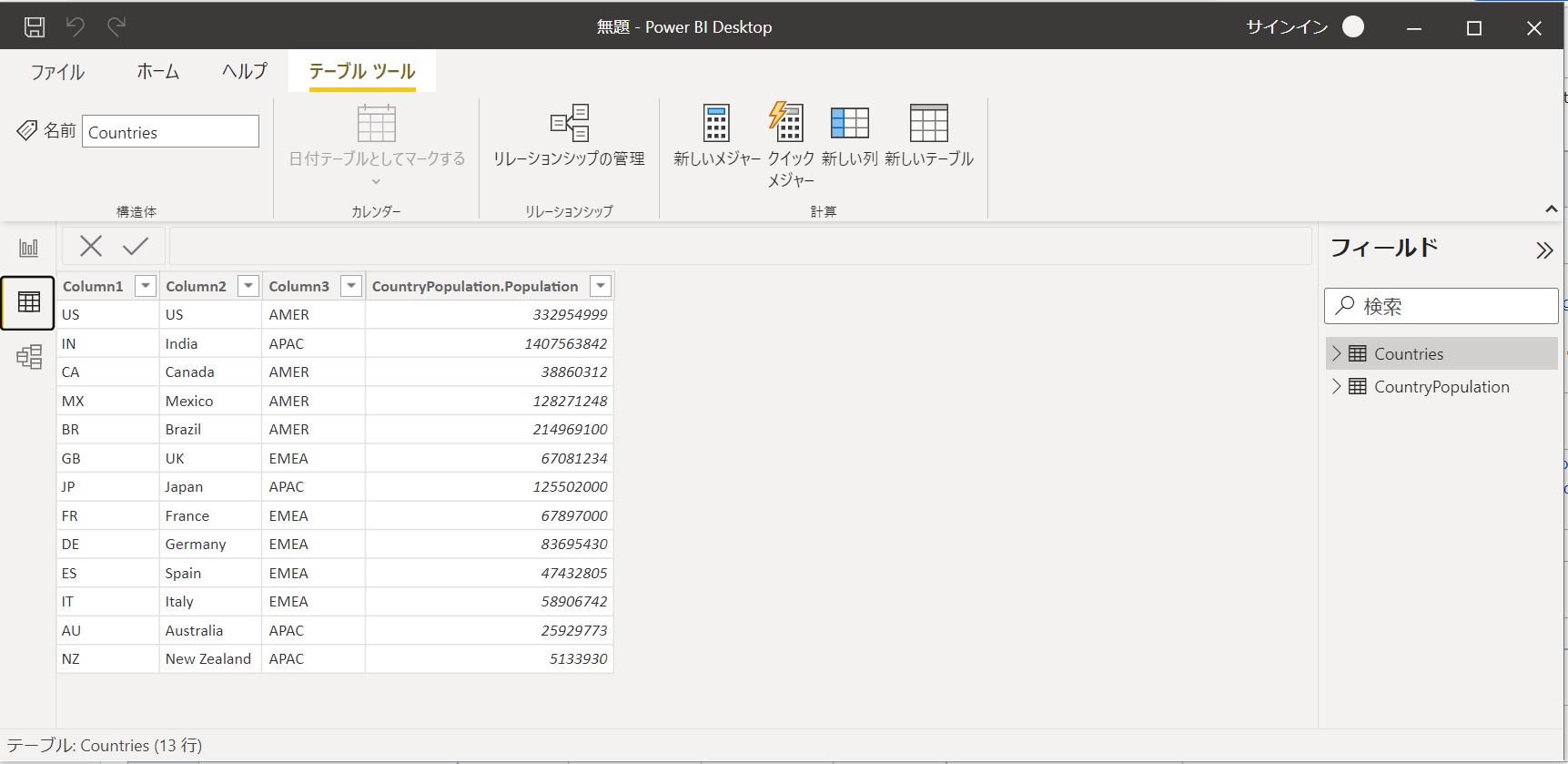Click the Germany cell
The image size is (1568, 764).
(x=210, y=544)
